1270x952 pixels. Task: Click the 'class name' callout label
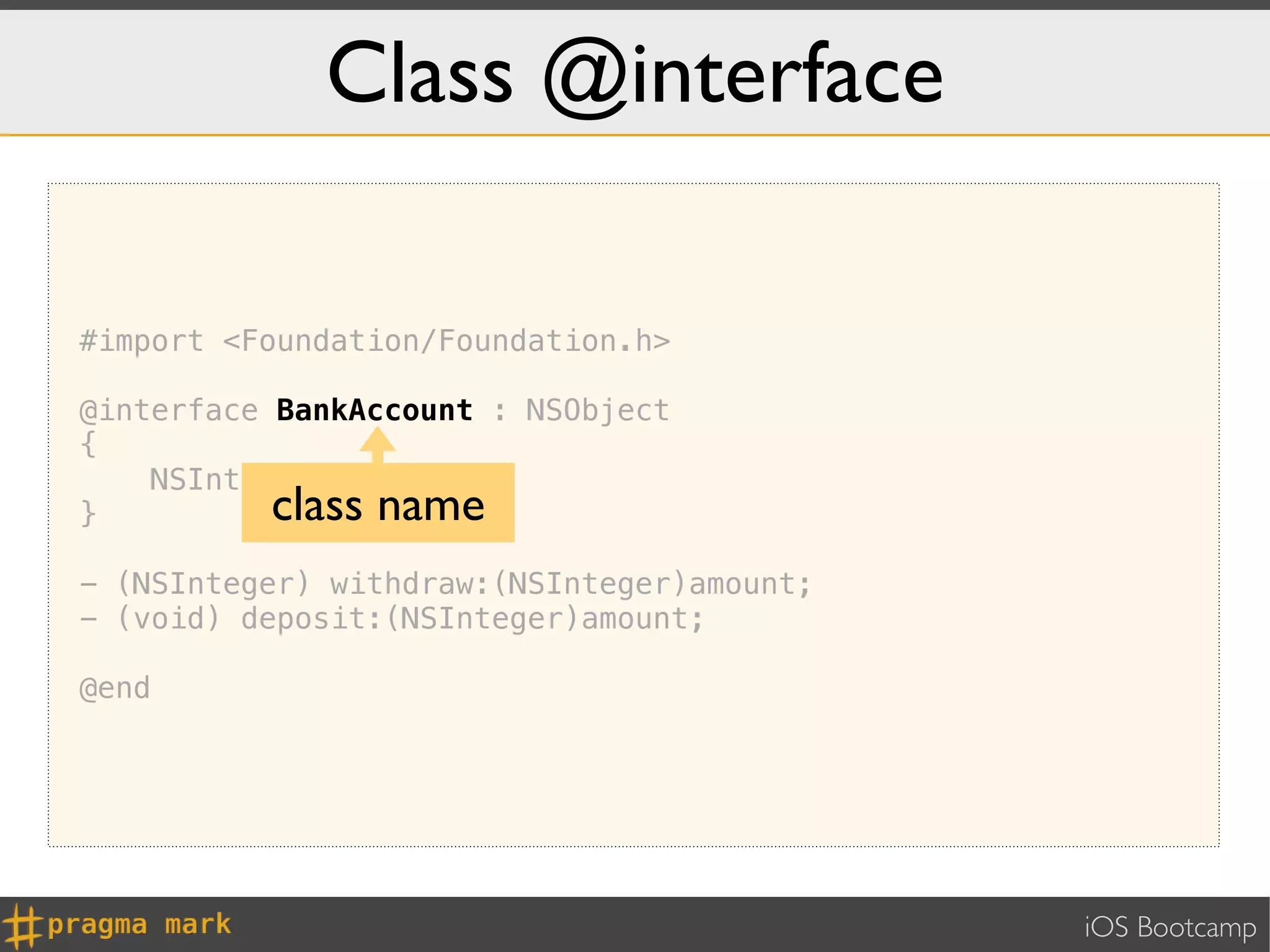pyautogui.click(x=378, y=503)
